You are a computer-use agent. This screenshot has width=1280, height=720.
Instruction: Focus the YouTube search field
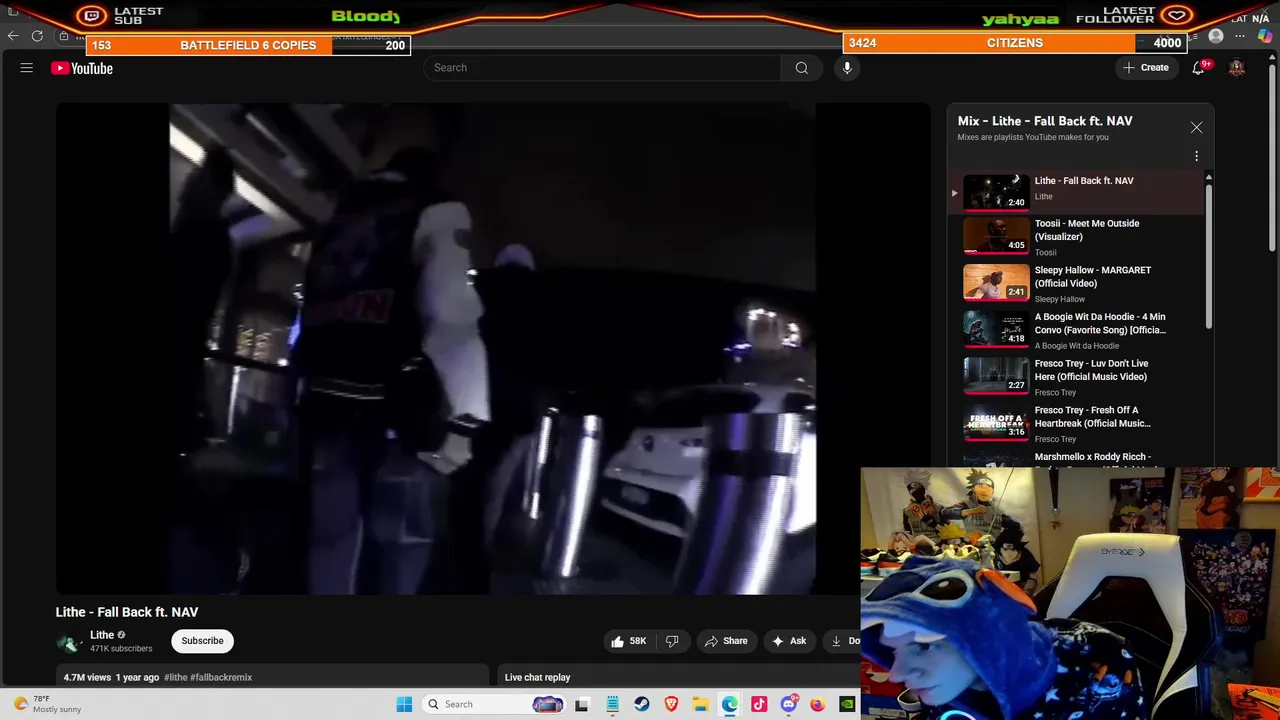602,68
